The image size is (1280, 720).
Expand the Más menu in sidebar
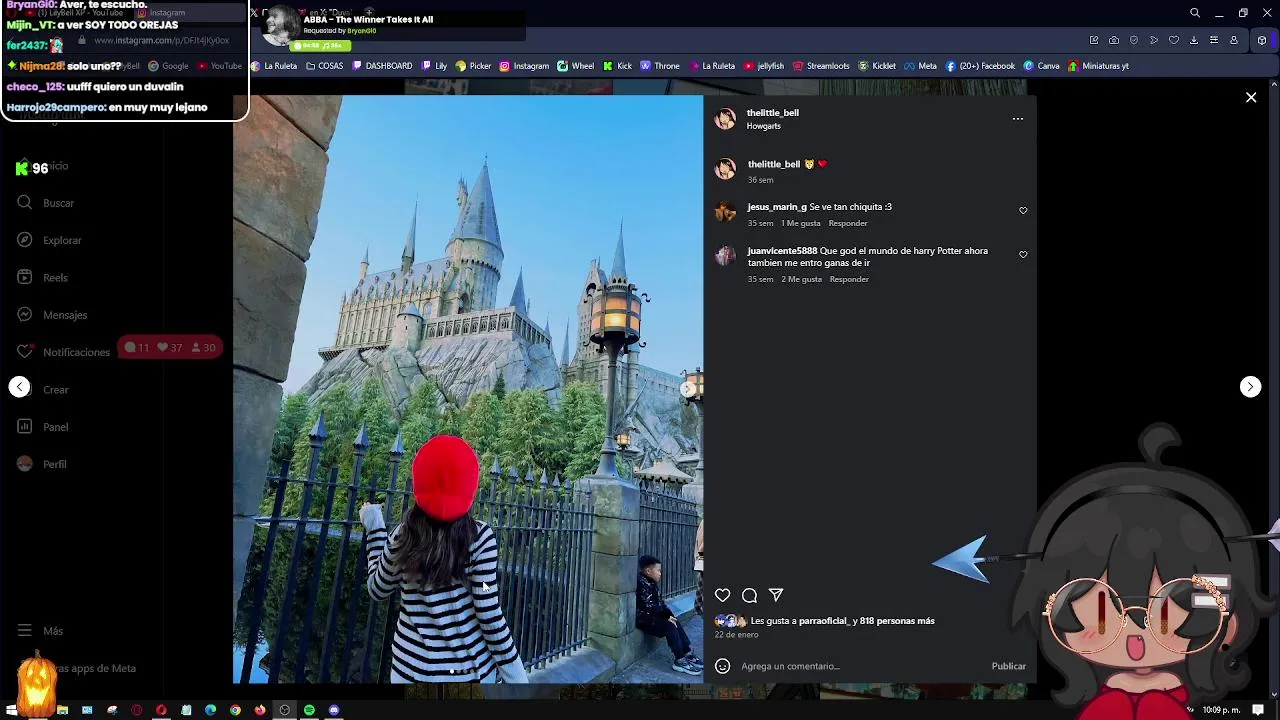click(x=41, y=631)
